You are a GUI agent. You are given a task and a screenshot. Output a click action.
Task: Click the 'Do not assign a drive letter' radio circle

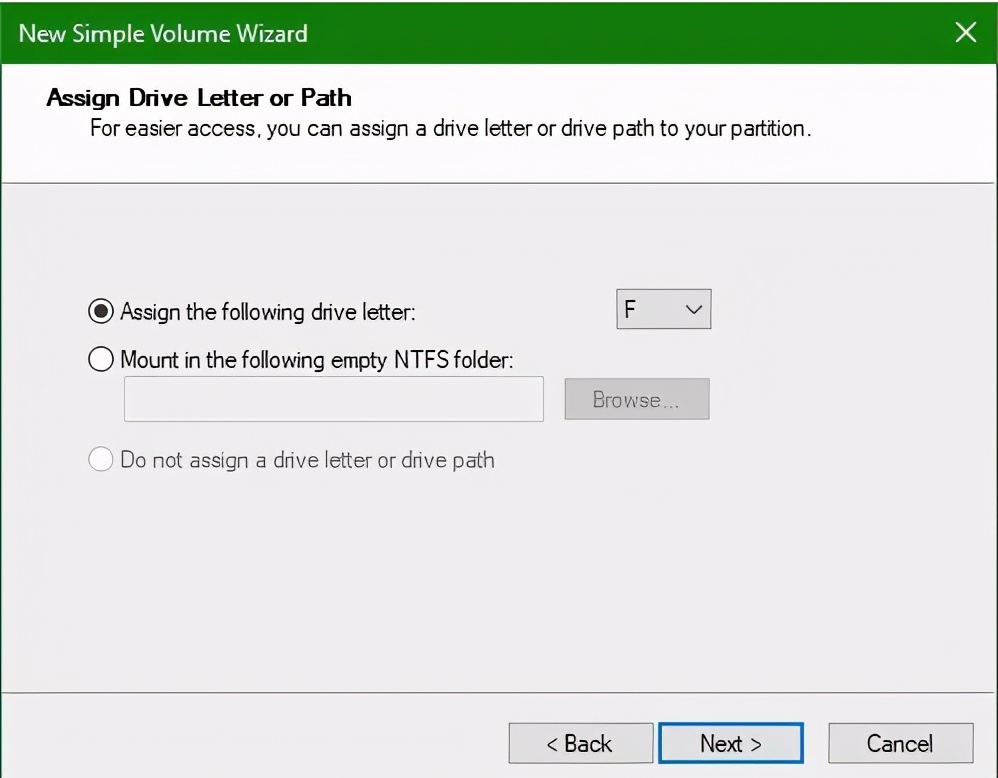(x=101, y=460)
